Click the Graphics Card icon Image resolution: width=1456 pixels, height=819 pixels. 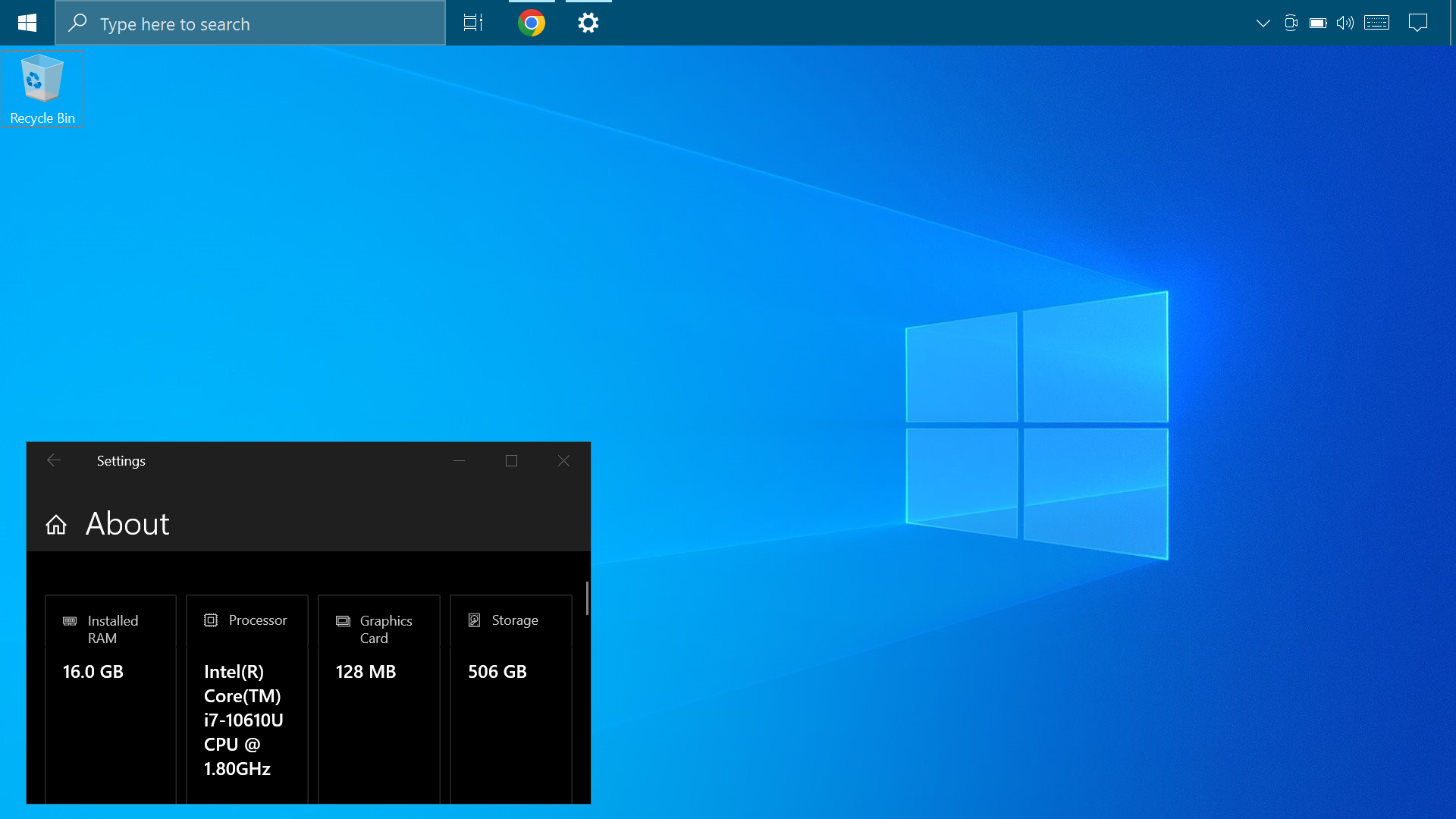click(x=343, y=621)
